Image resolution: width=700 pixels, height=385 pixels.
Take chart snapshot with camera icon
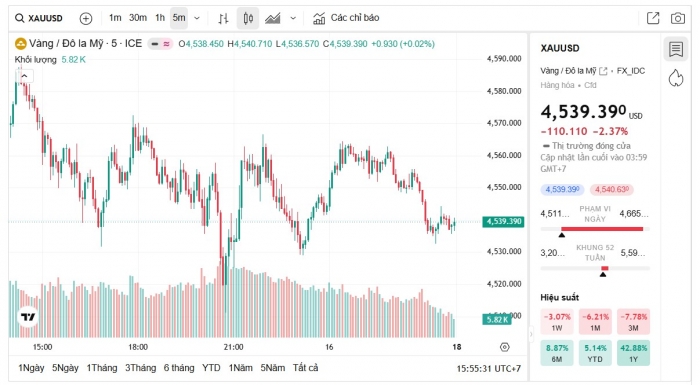click(x=678, y=18)
